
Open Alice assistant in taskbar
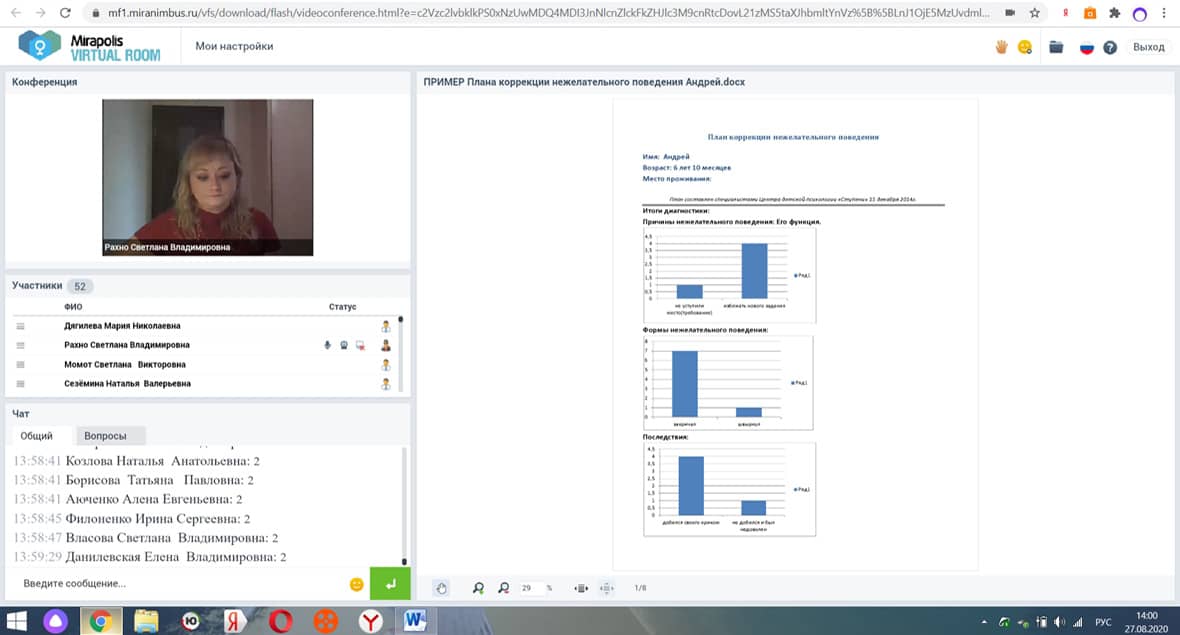pos(55,621)
